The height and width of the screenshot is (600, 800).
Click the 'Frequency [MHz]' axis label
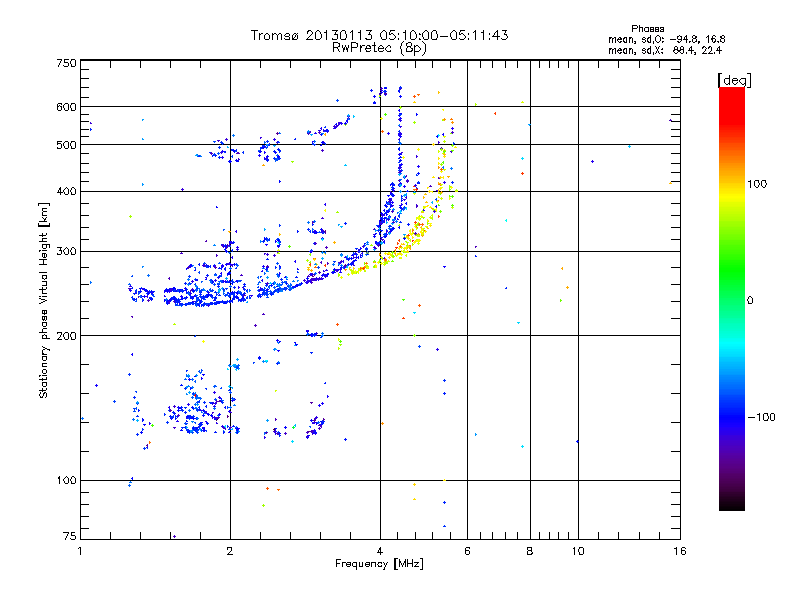tap(379, 564)
